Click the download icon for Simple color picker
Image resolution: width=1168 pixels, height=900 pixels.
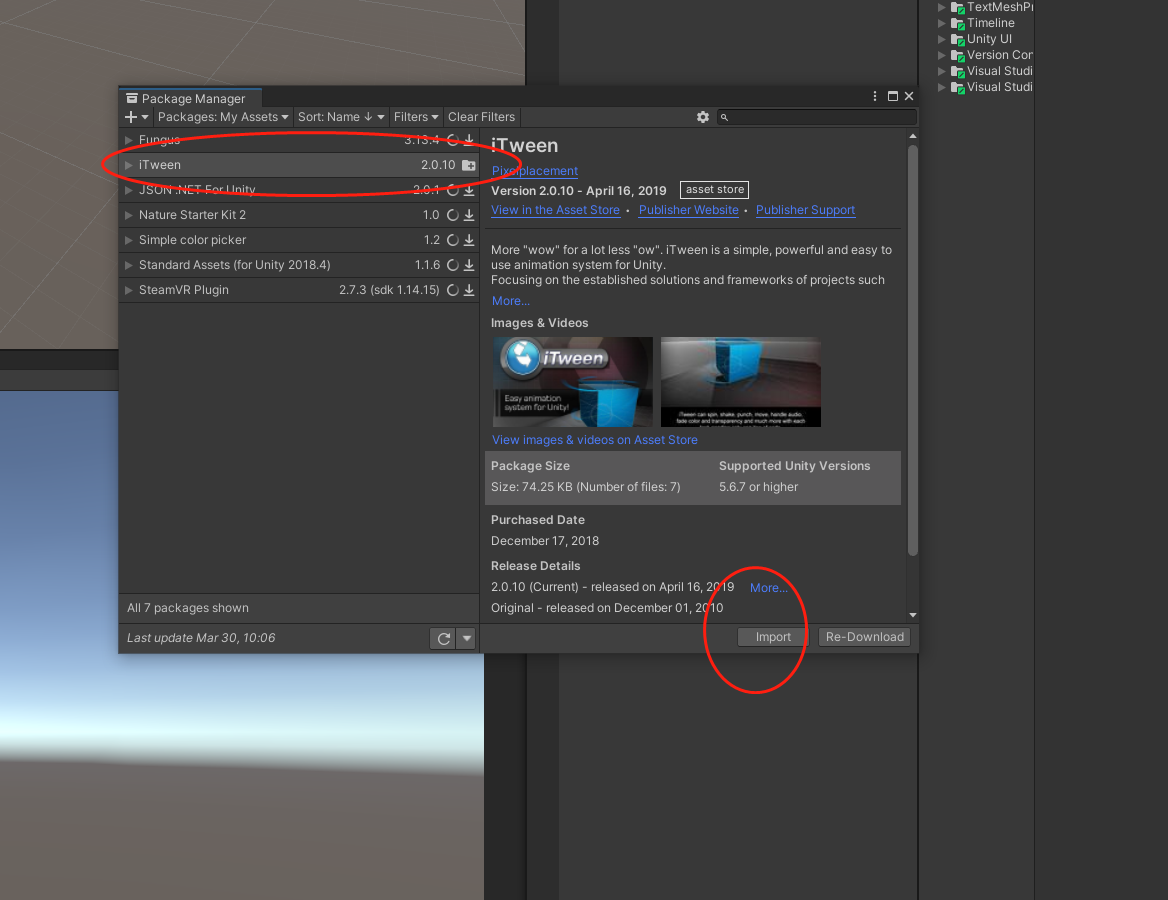tap(467, 239)
